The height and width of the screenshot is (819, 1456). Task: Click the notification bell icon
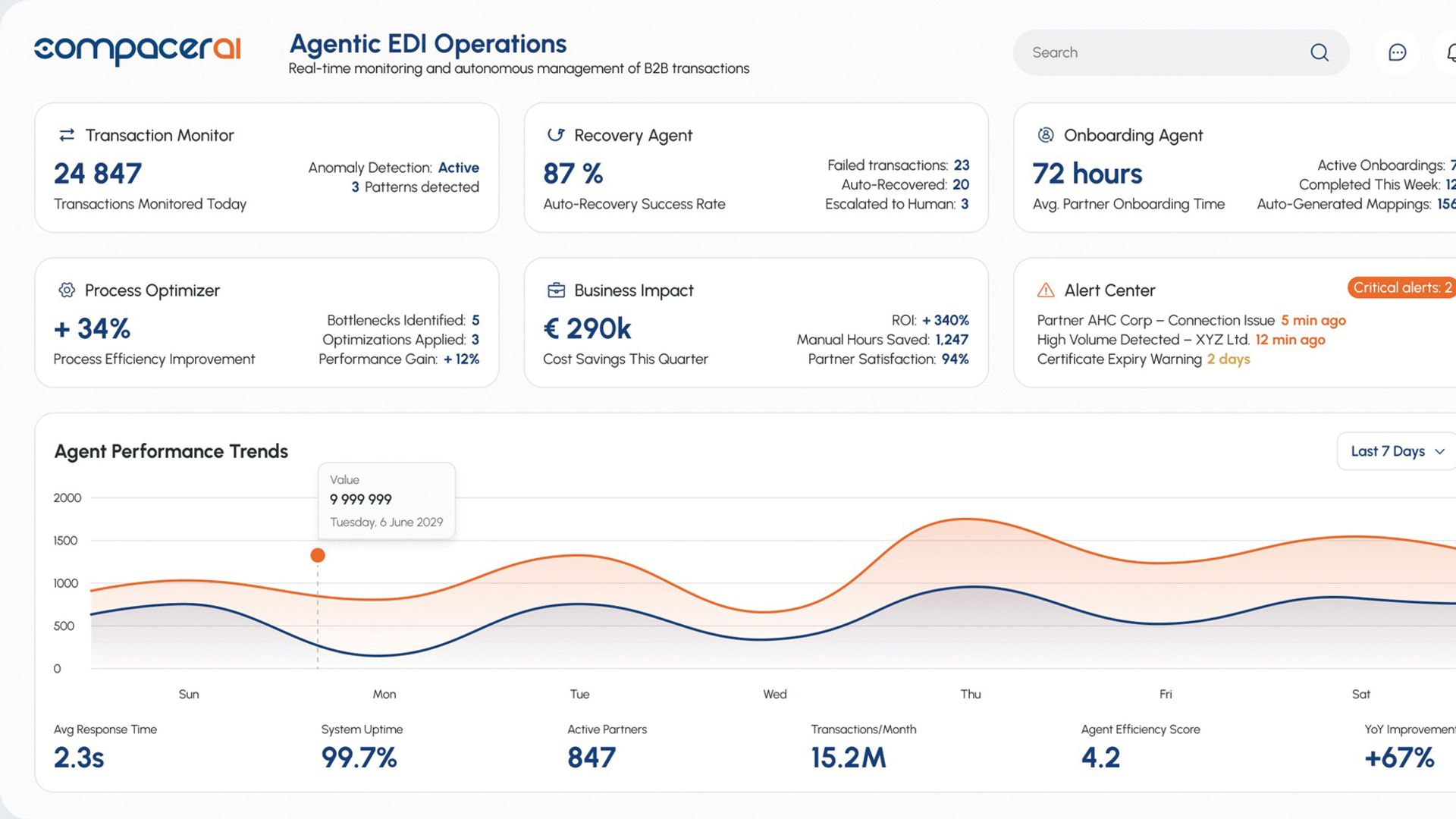tap(1450, 52)
